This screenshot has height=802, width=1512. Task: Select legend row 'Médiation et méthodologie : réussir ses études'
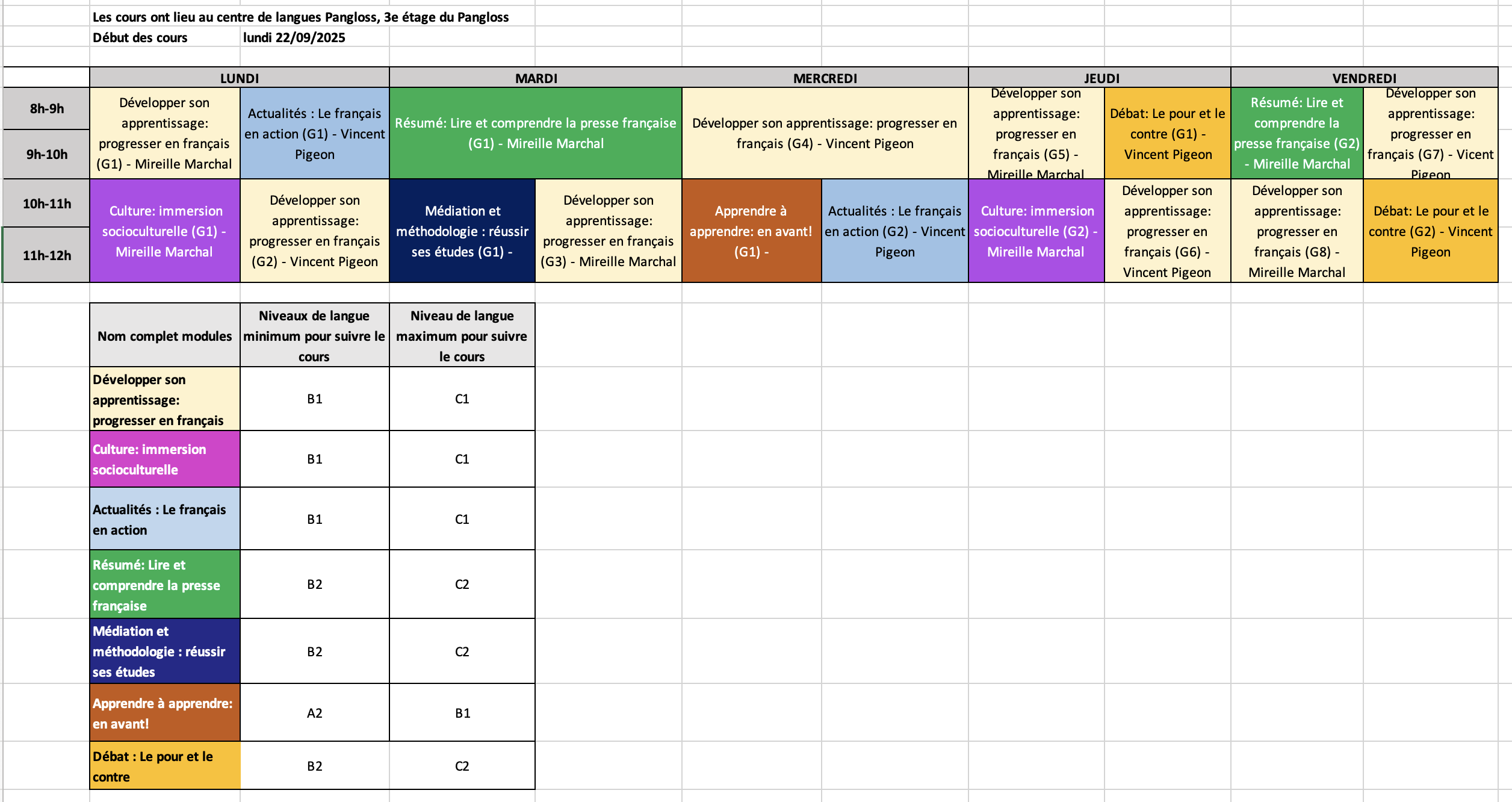pos(165,651)
